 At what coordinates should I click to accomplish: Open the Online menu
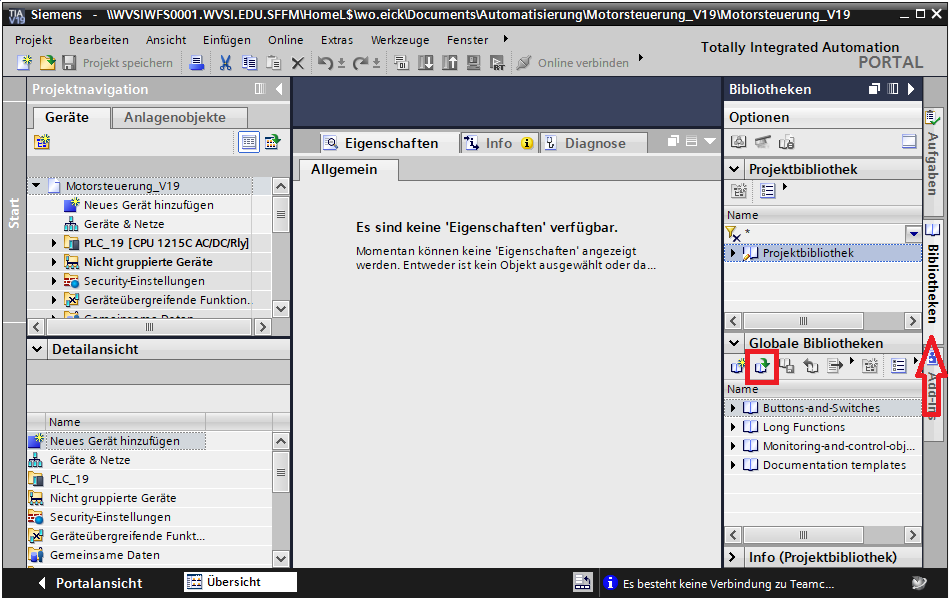(x=285, y=40)
